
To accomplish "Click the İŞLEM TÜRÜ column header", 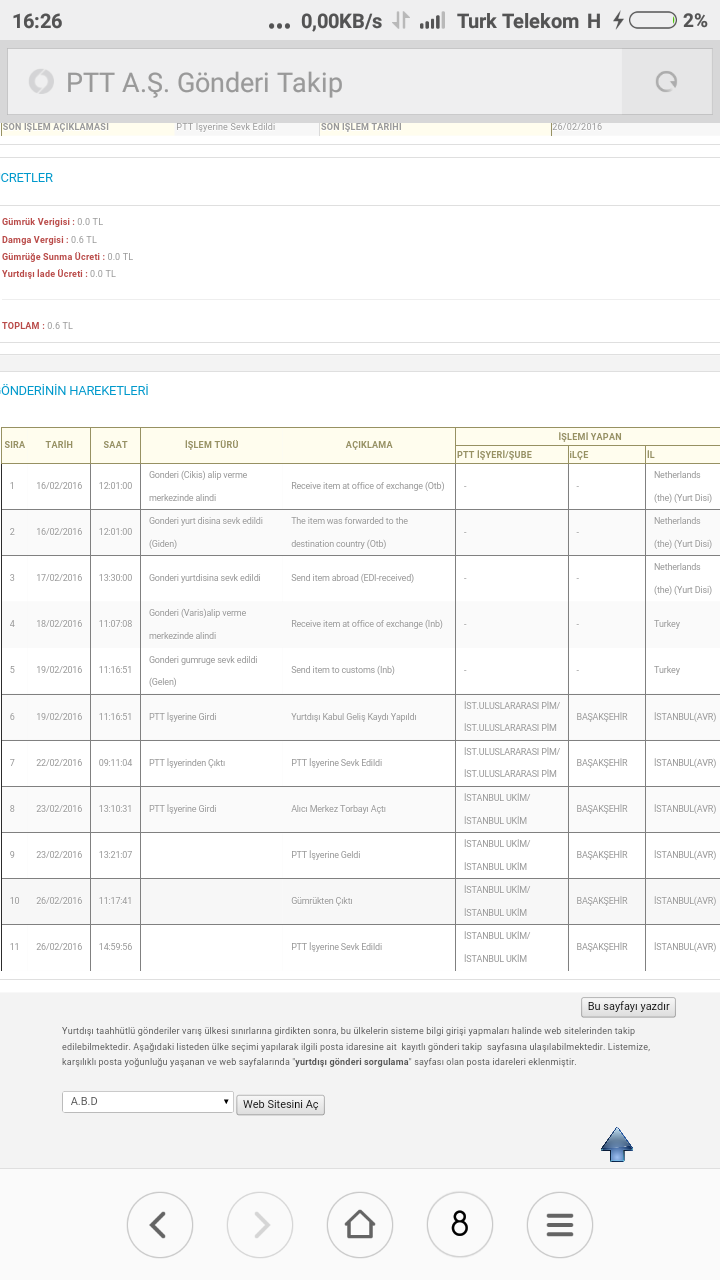I will coord(212,445).
